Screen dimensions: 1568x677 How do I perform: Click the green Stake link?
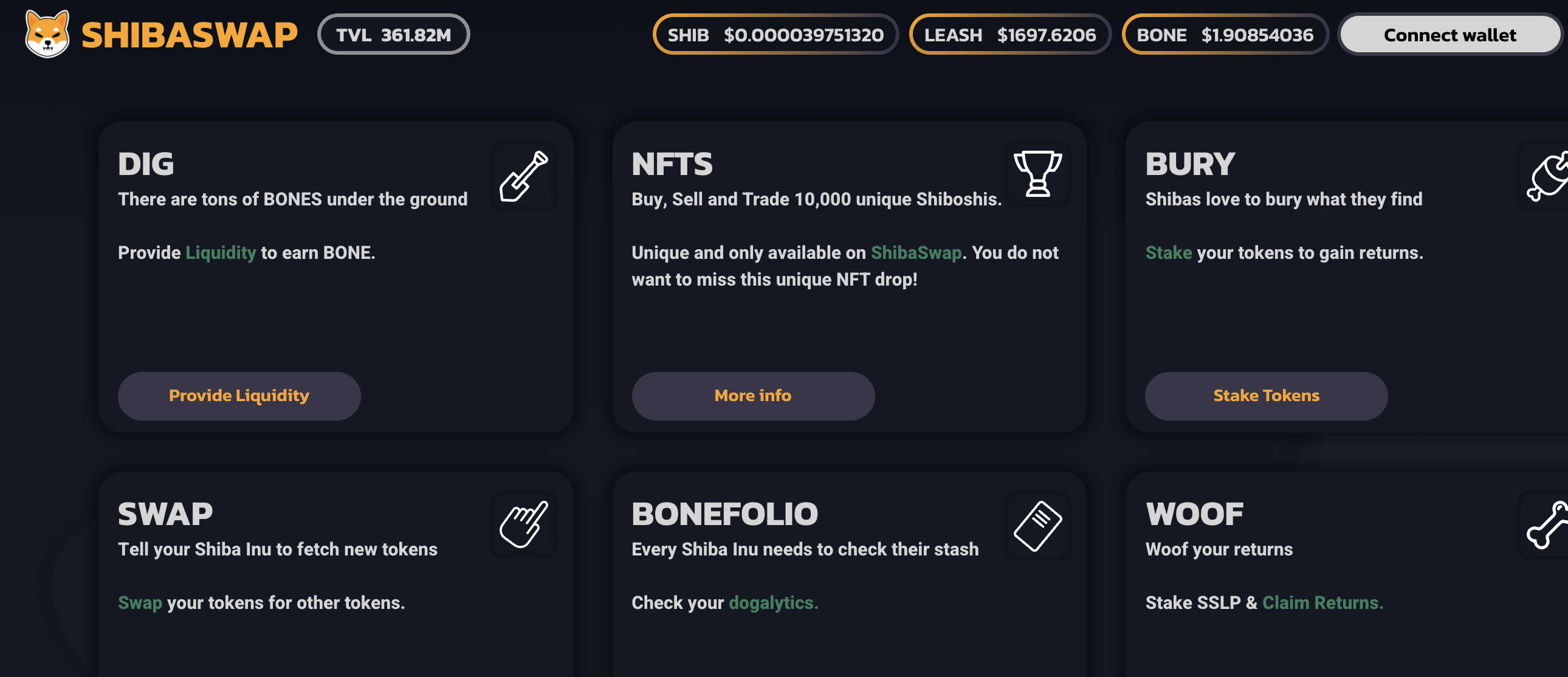1168,253
